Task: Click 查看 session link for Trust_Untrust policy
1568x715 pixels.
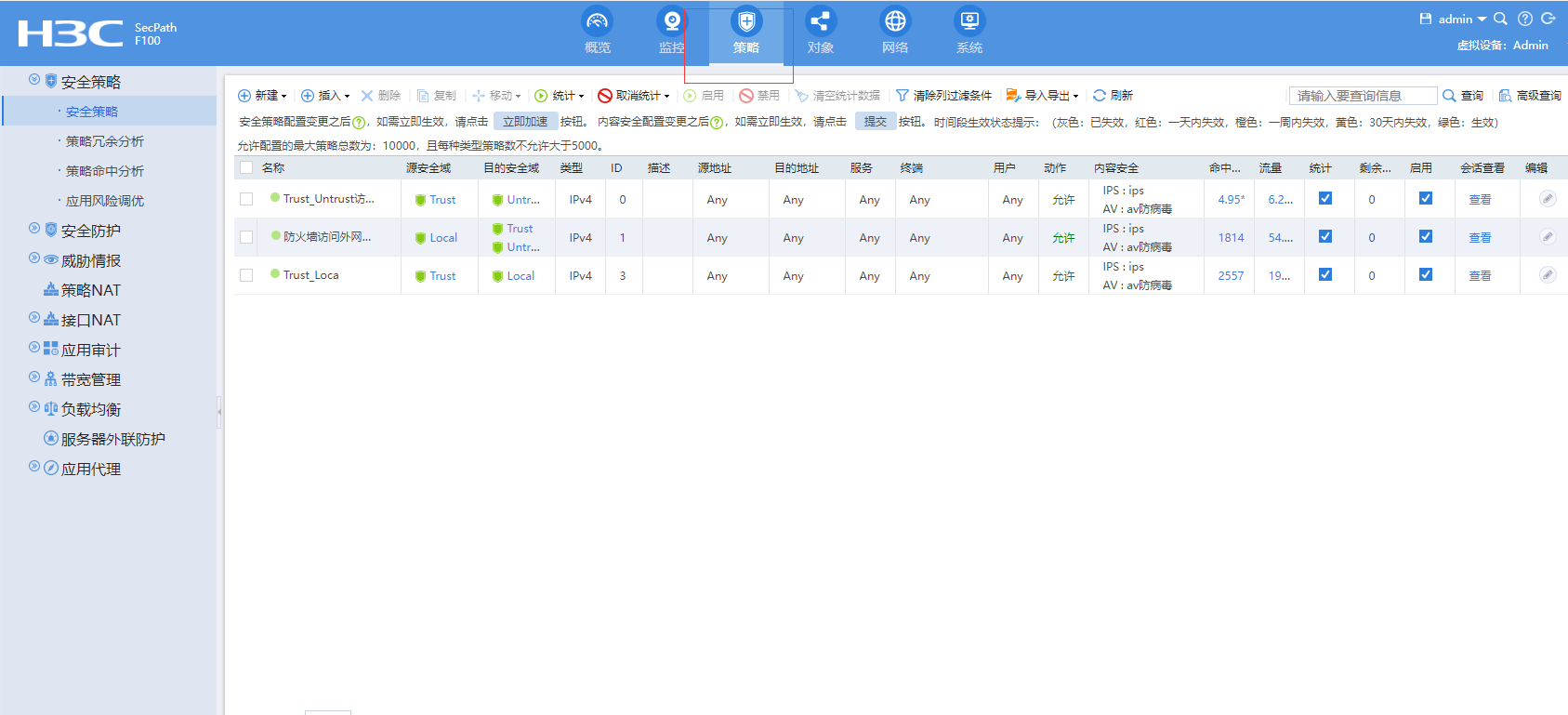Action: point(1479,200)
